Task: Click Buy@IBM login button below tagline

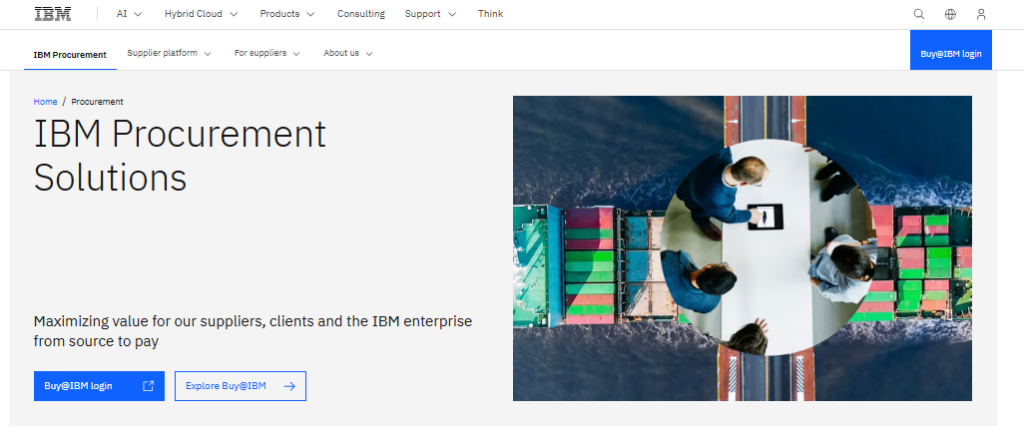Action: 99,386
